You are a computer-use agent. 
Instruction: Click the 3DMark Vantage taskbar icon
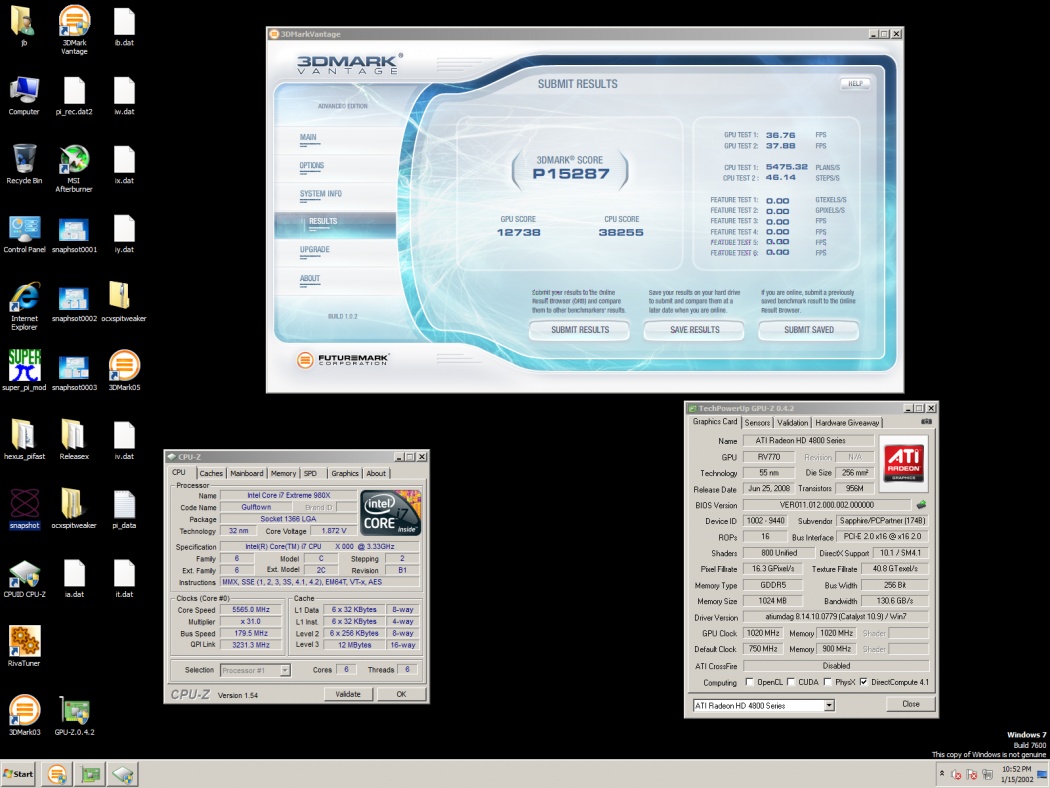57,774
